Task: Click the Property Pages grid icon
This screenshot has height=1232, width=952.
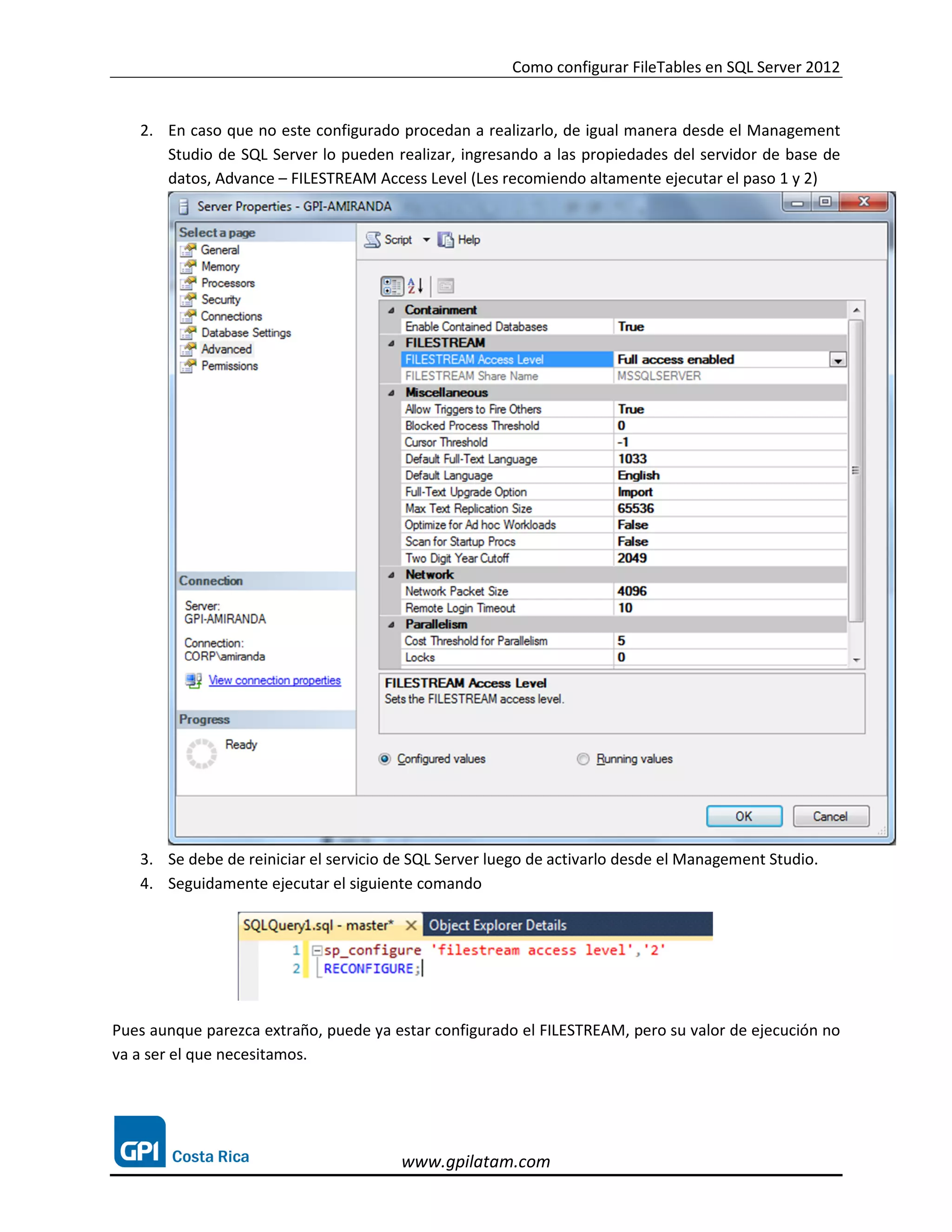Action: pyautogui.click(x=445, y=286)
